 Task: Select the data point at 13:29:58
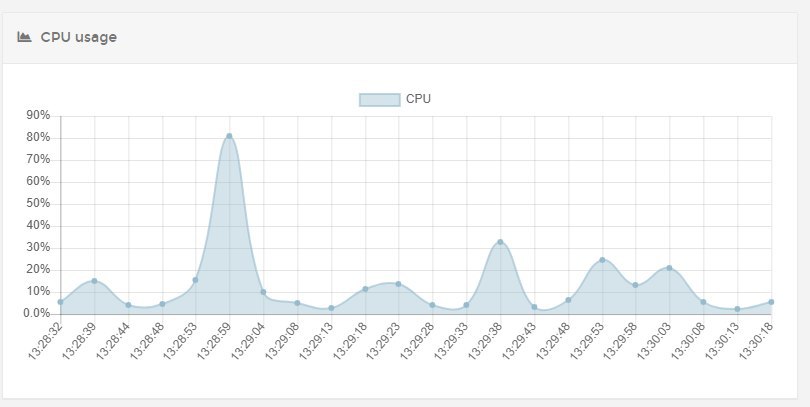click(x=635, y=285)
